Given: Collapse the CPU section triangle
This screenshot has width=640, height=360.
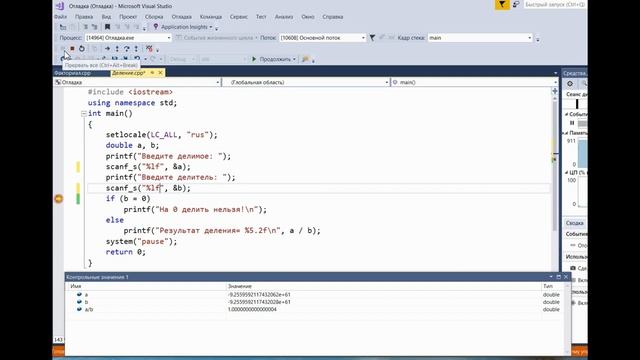Looking at the screenshot, I should [567, 173].
